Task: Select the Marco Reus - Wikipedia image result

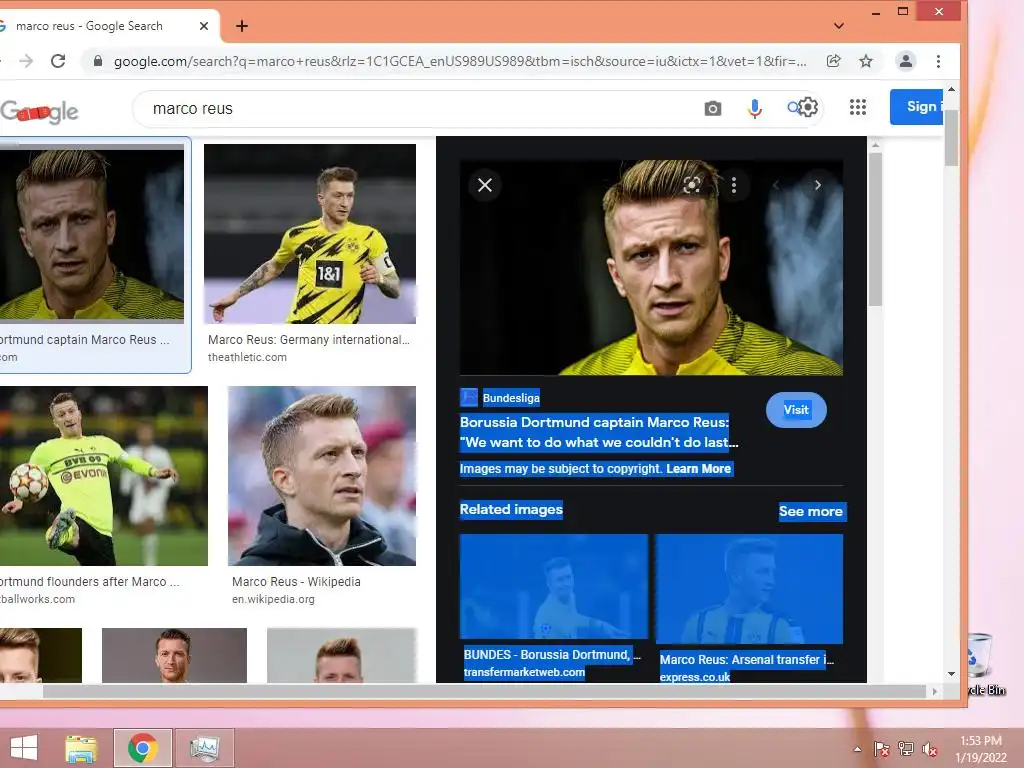Action: click(x=321, y=475)
